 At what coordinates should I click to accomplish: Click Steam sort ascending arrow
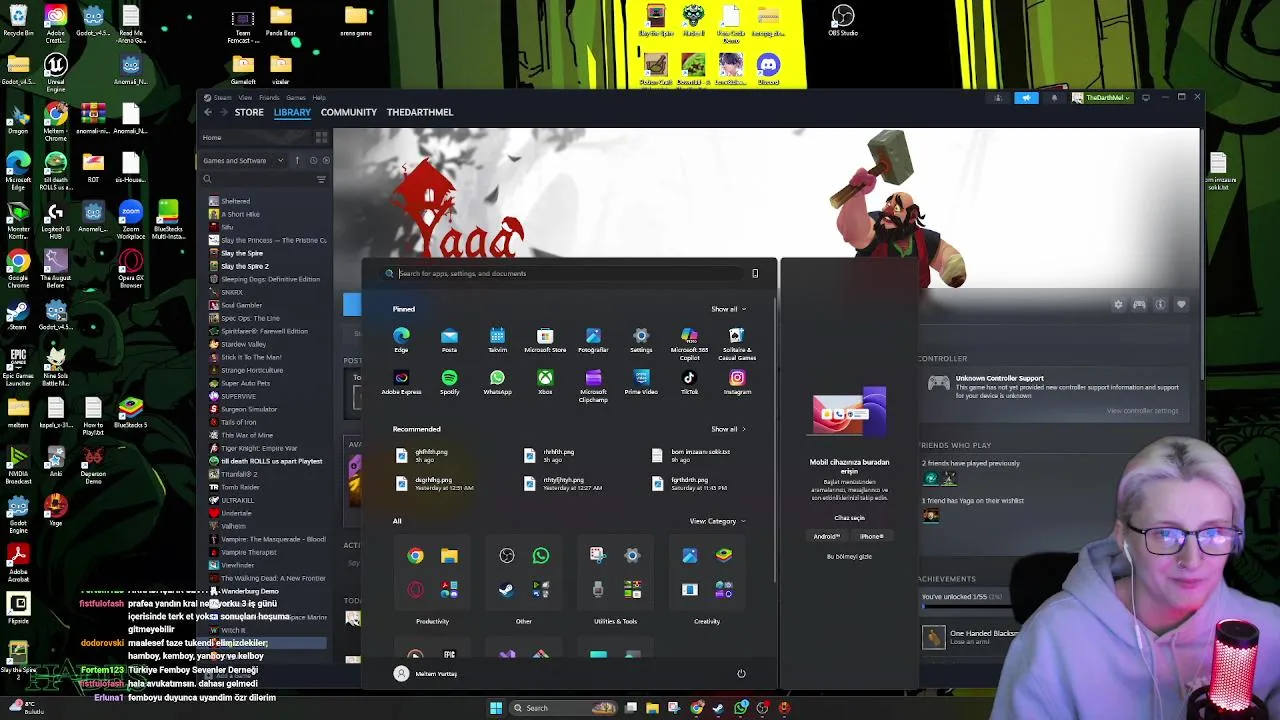pos(297,160)
